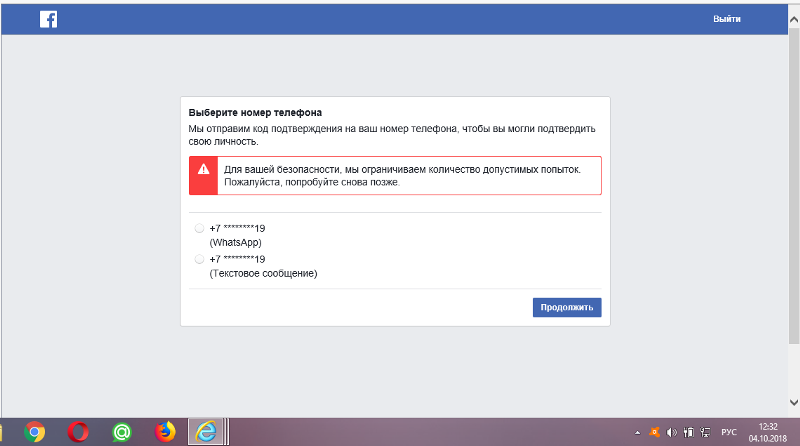Viewport: 800px width, 446px height.
Task: Click the scrollbar up arrow
Action: point(794,19)
